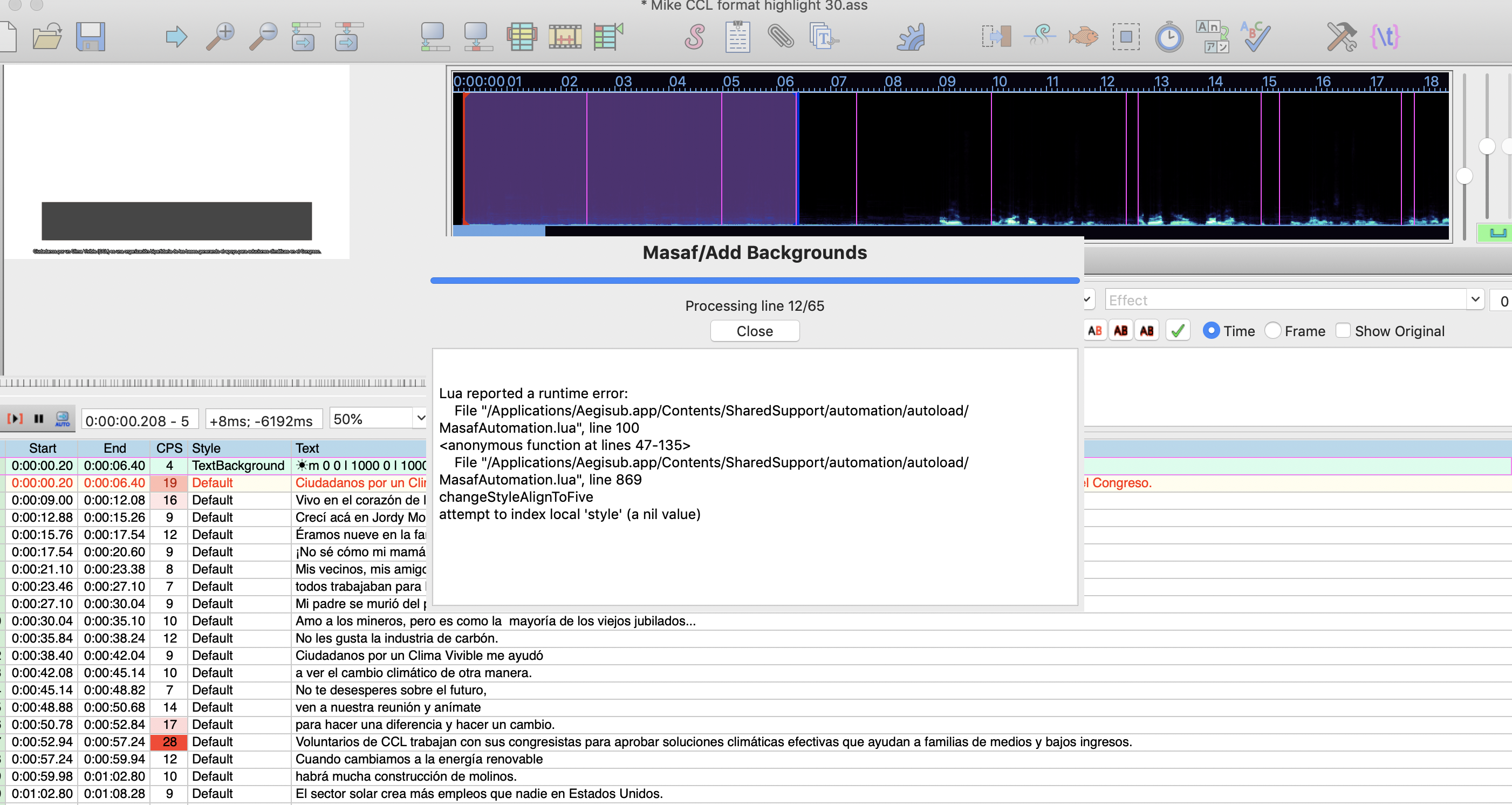Jump video to the line's start time
1512x805 pixels.
click(306, 37)
